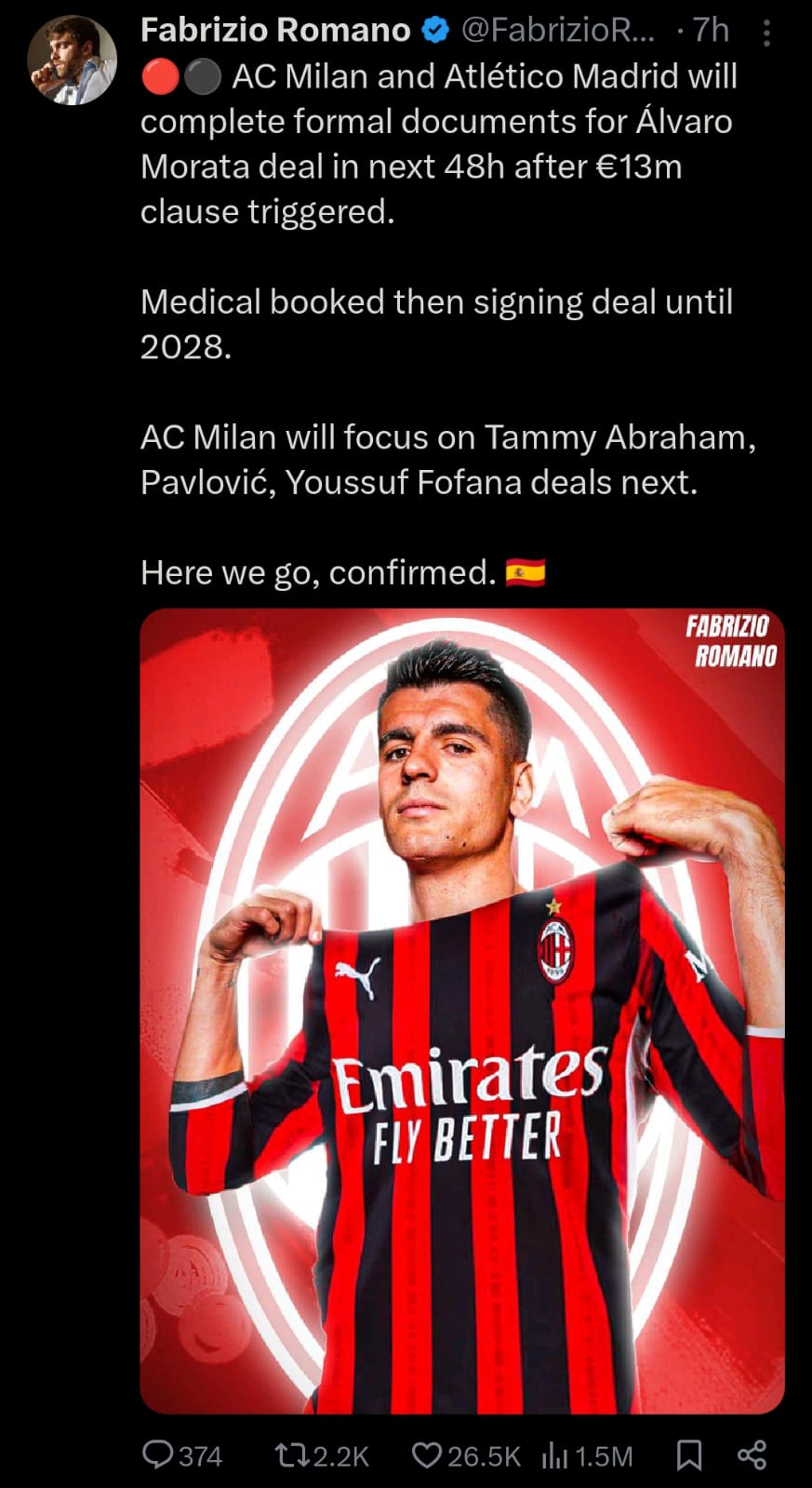Like the tweet with the heart icon
This screenshot has width=812, height=1488.
(426, 1454)
